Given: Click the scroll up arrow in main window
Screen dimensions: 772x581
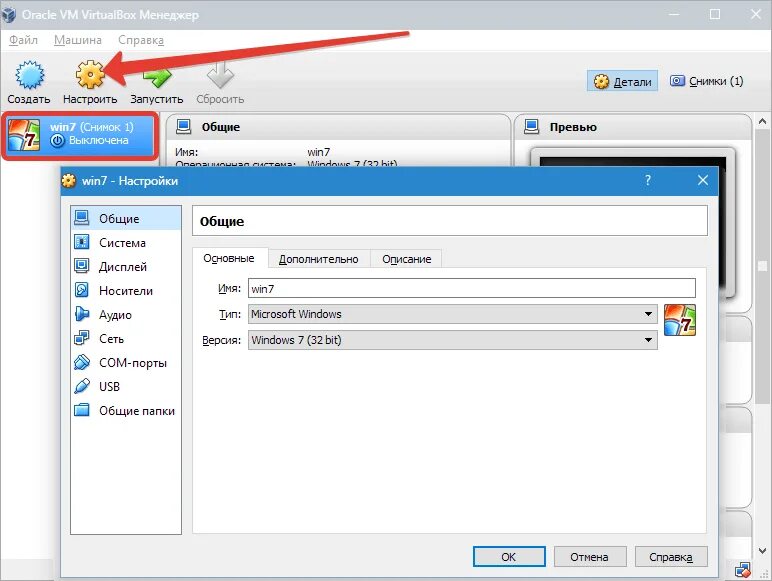Looking at the screenshot, I should point(762,121).
